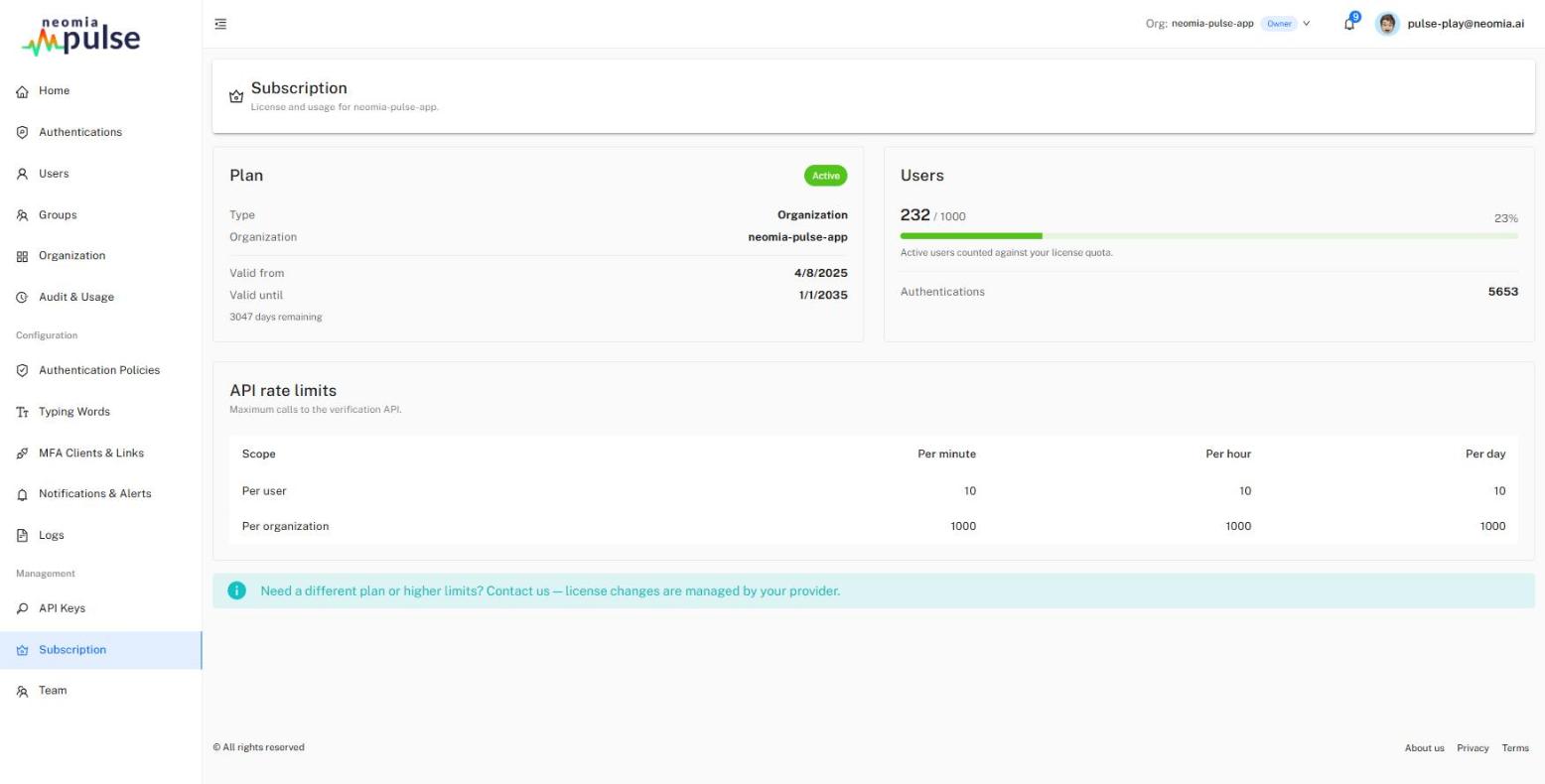Navigate to Groups
The width and height of the screenshot is (1545, 784).
[x=100, y=215]
